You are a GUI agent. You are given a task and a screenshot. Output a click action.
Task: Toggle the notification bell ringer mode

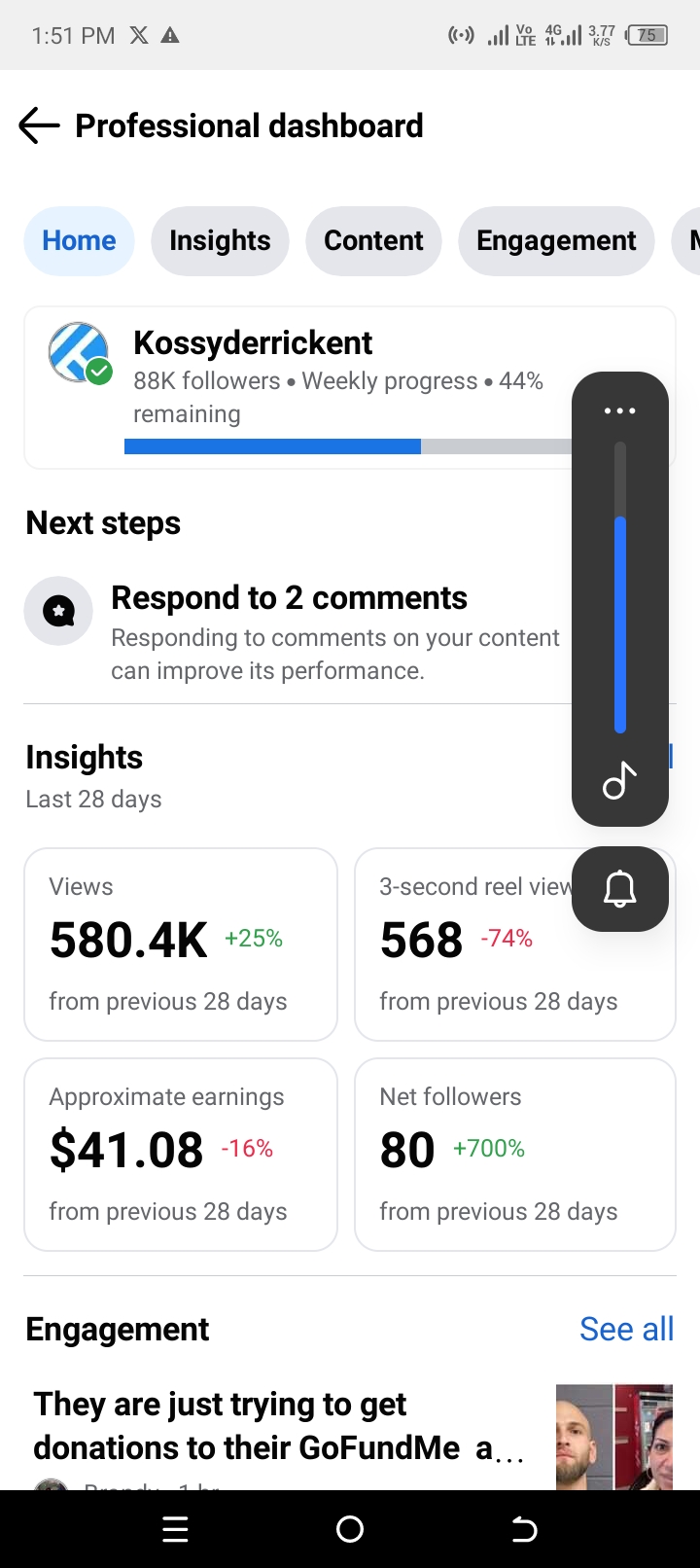click(x=619, y=889)
